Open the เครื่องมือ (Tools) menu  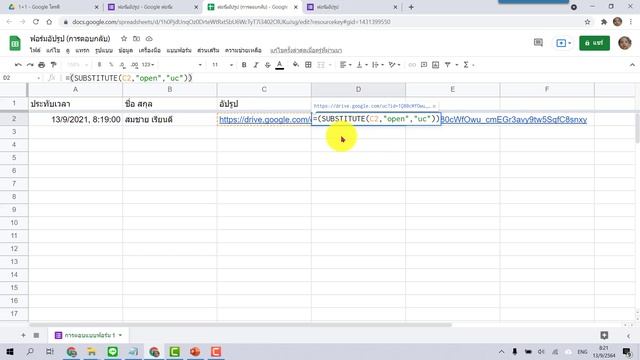(x=150, y=51)
